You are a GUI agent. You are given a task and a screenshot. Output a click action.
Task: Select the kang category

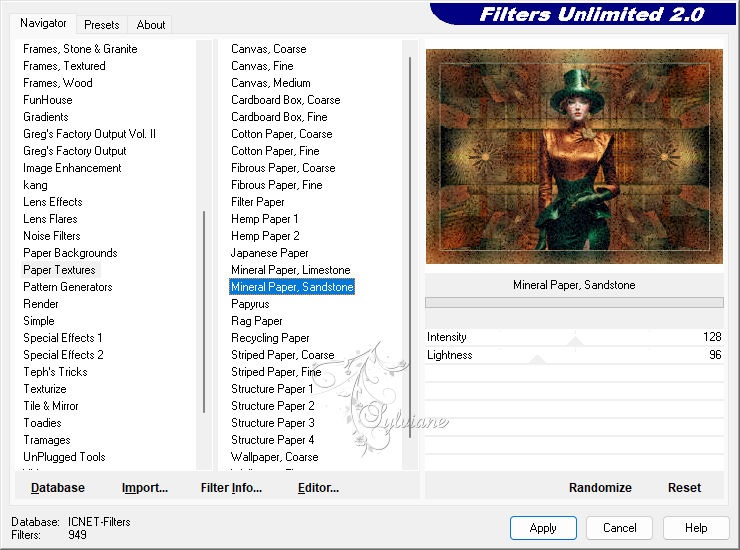pos(35,185)
